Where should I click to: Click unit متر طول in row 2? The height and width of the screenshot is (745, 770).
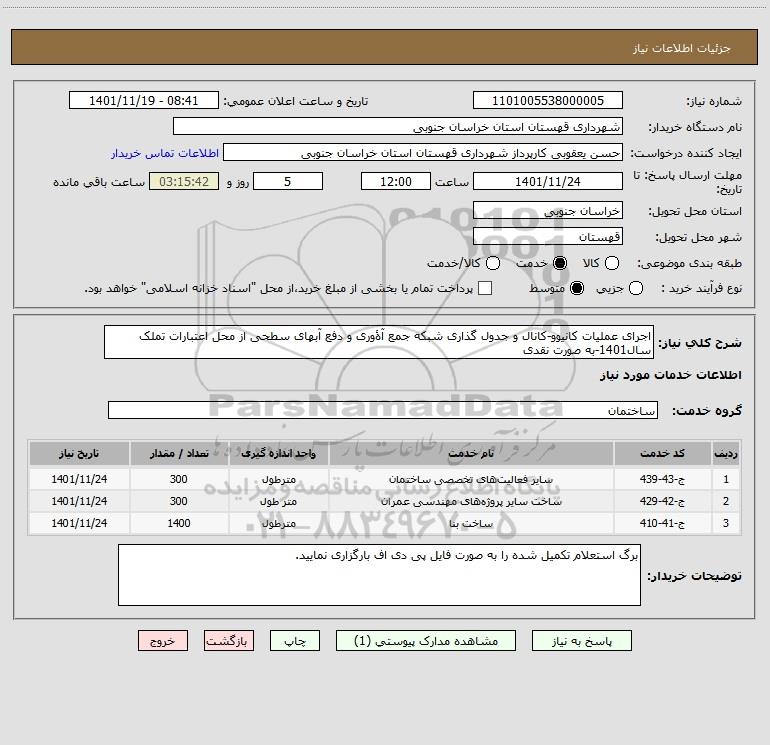(x=278, y=501)
